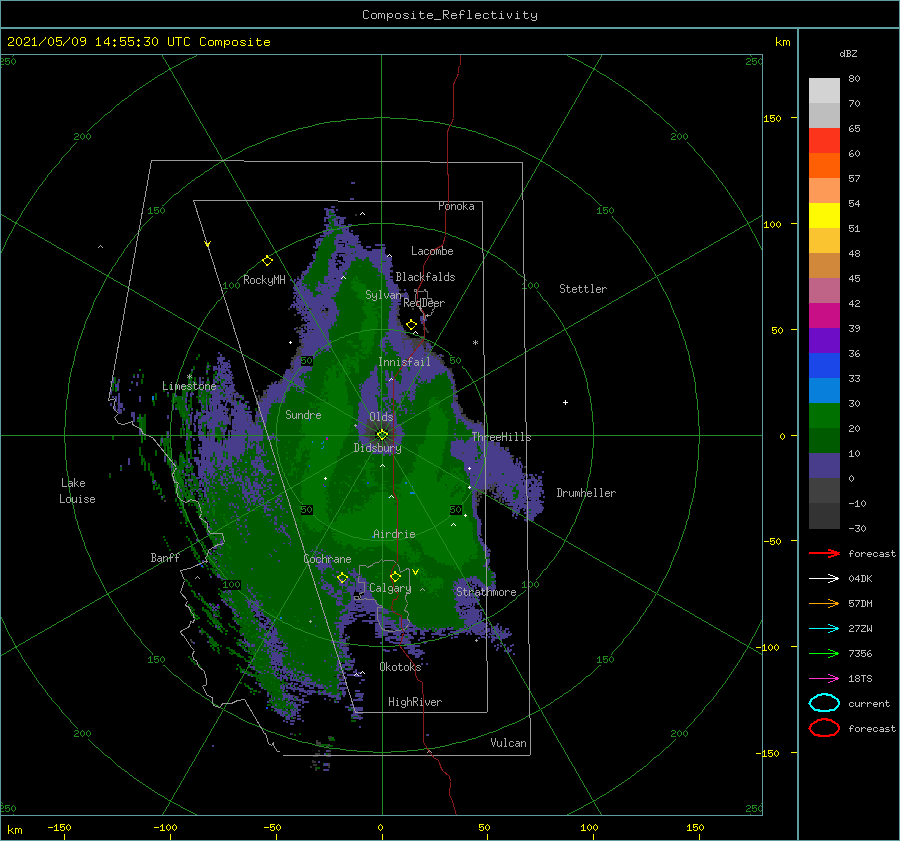
Task: Click the Strathmore city label
Action: (486, 592)
